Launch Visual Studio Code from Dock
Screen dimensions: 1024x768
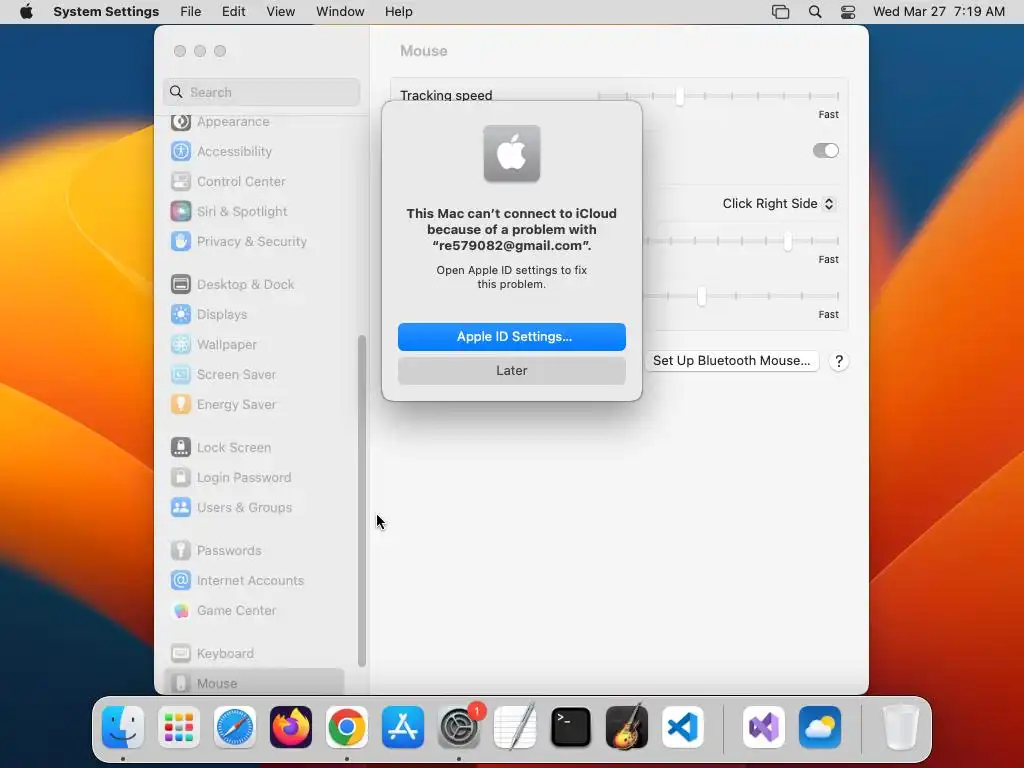point(683,727)
